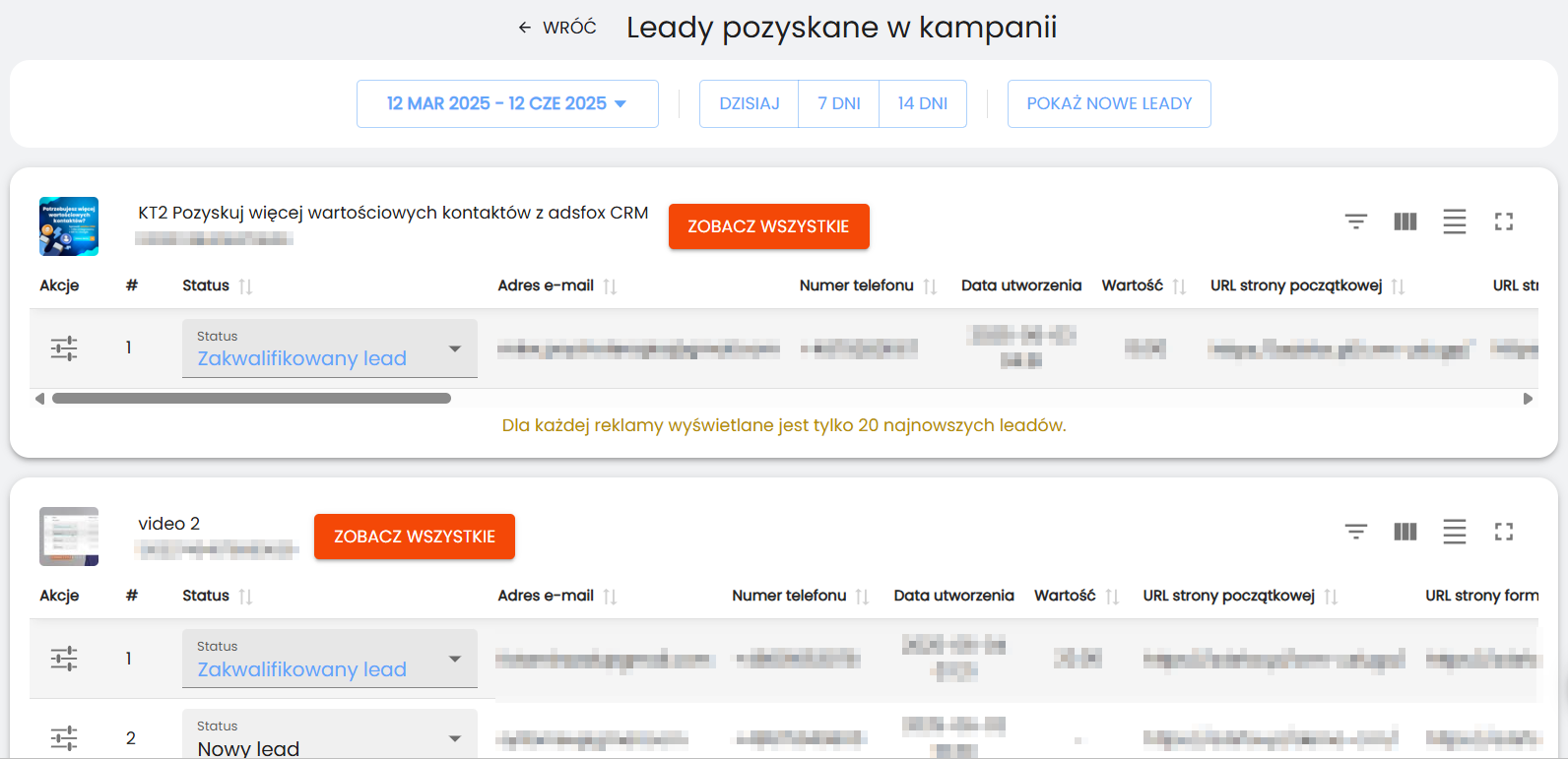Image resolution: width=1568 pixels, height=759 pixels.
Task: Open column visibility icon for KT2 table
Action: click(1405, 221)
